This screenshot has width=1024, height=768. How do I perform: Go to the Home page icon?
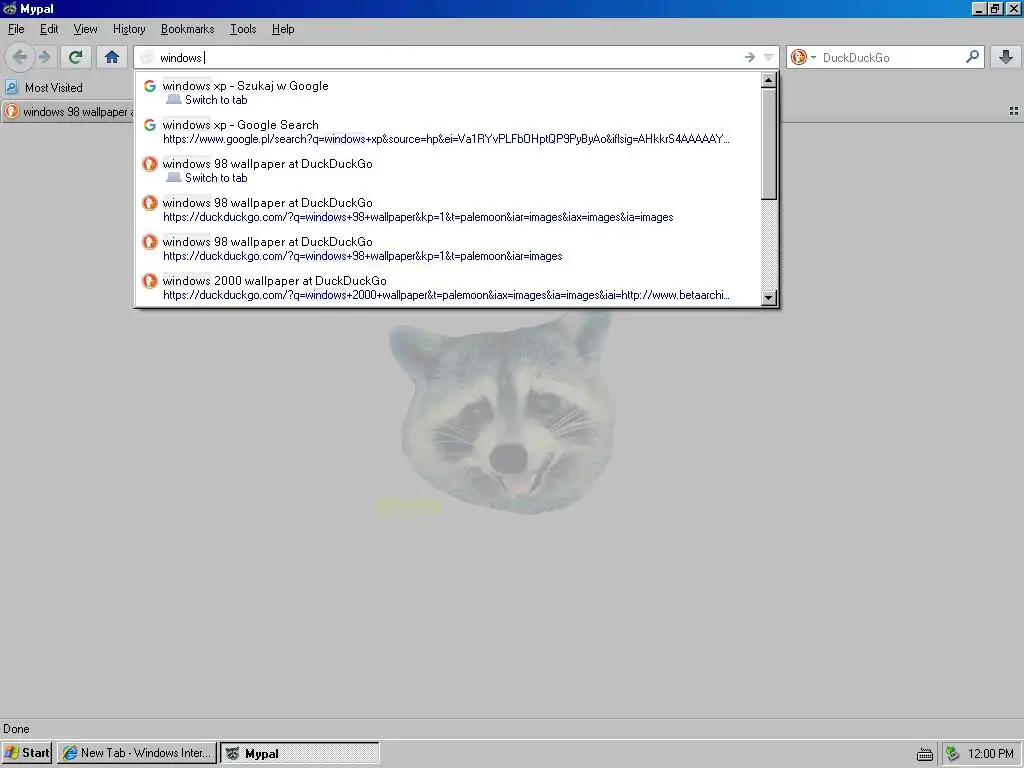tap(112, 57)
